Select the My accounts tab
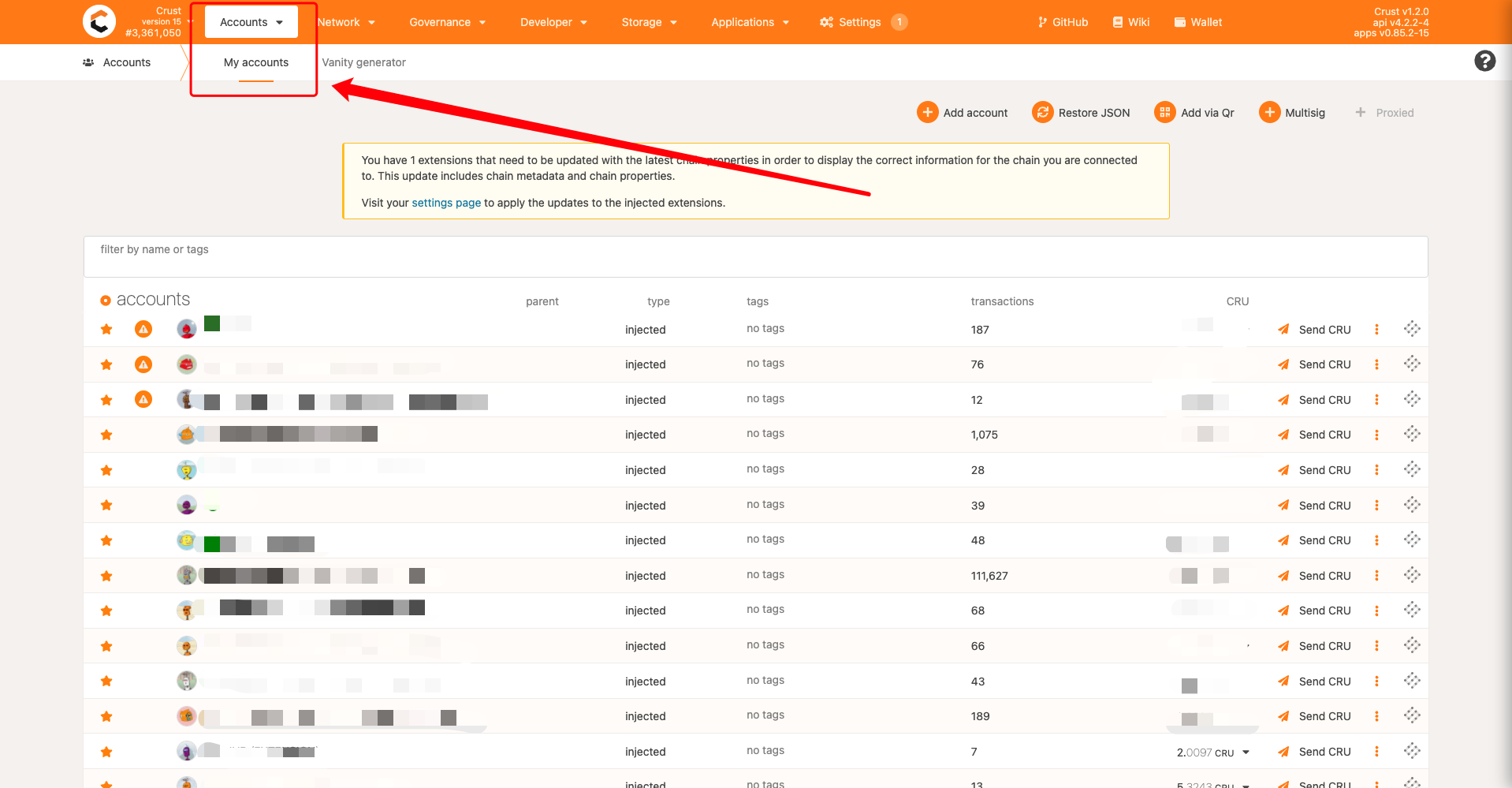The image size is (1512, 788). (256, 62)
